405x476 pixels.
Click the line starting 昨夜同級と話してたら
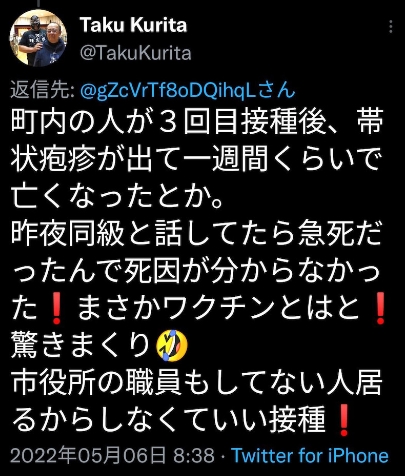[x=197, y=234]
